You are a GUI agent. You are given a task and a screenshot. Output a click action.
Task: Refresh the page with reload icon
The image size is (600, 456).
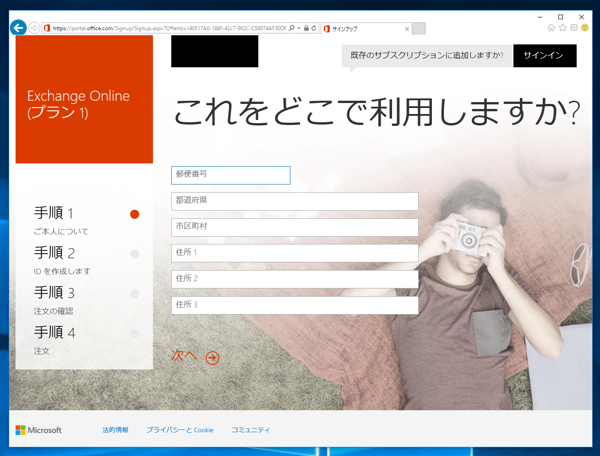point(314,28)
